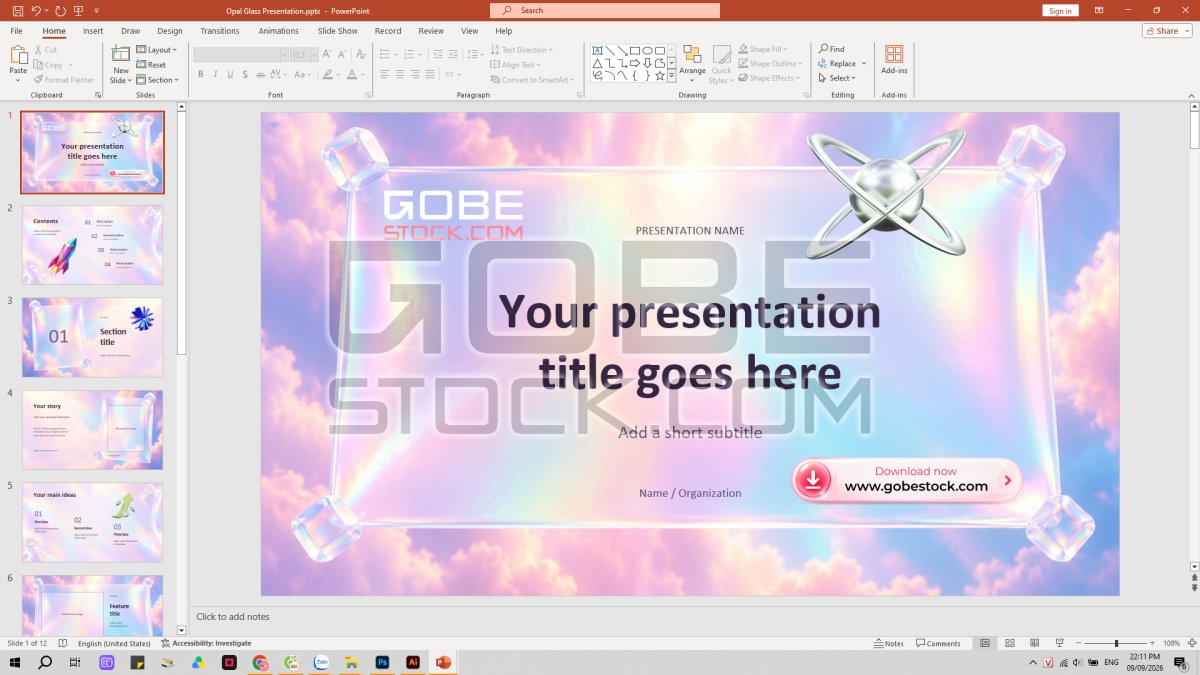Open the File menu
This screenshot has height=675, width=1200.
coord(17,31)
